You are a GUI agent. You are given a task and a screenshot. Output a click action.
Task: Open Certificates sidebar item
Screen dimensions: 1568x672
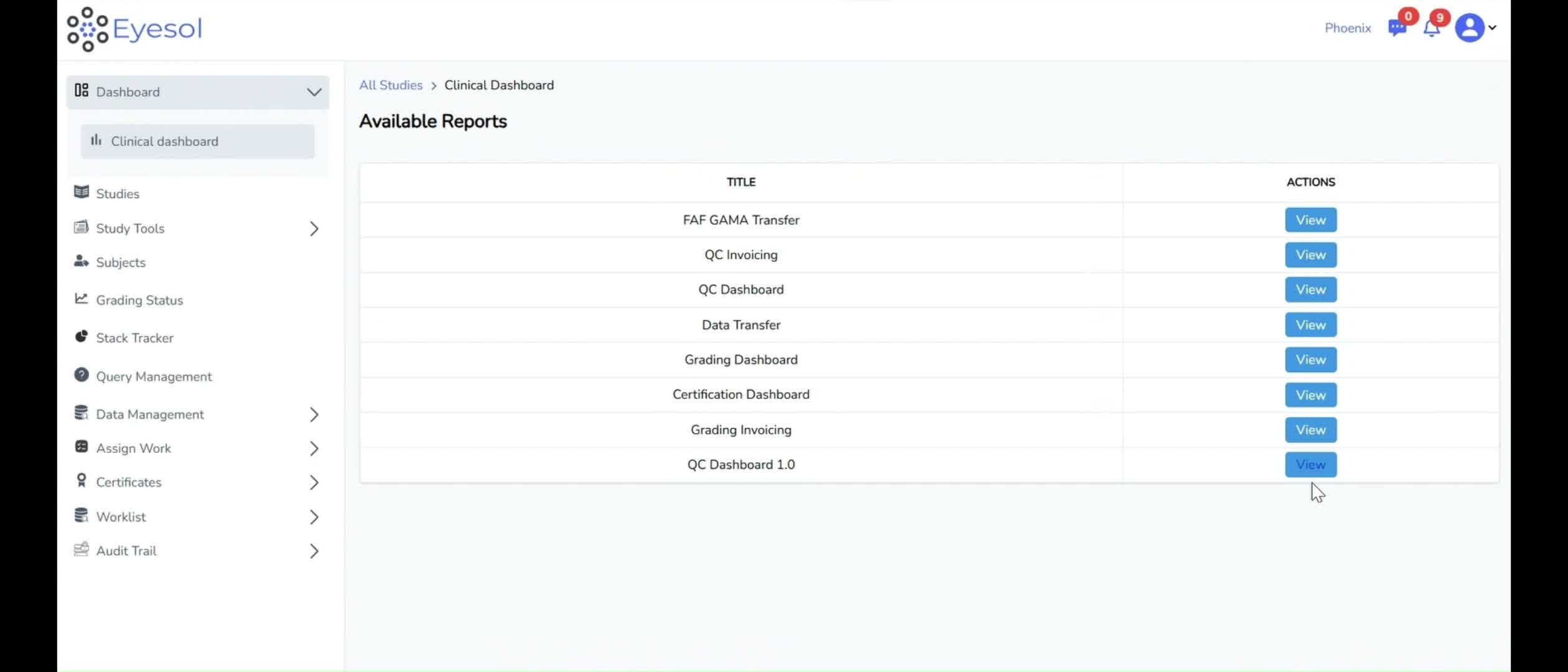(129, 482)
